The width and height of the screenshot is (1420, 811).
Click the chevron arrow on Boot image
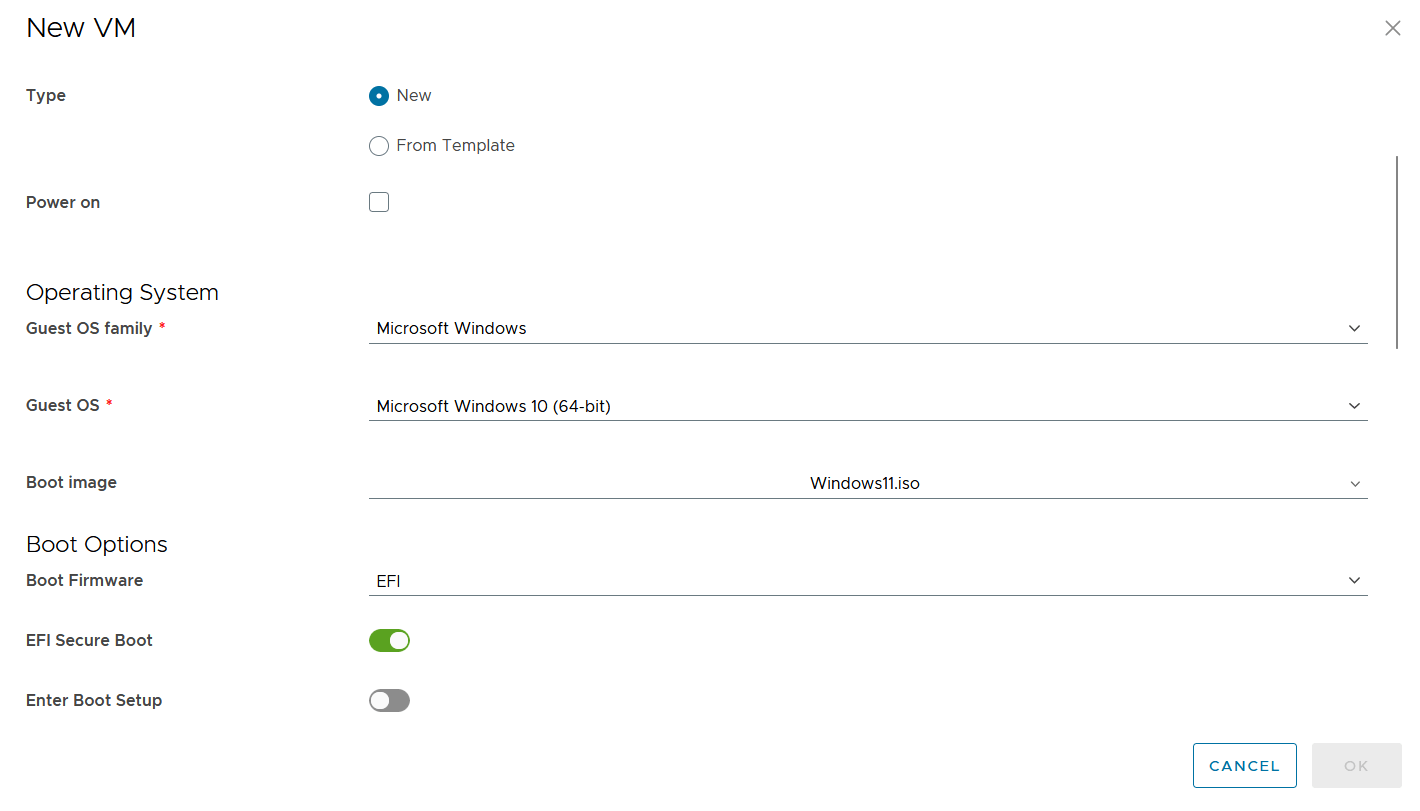coord(1354,484)
